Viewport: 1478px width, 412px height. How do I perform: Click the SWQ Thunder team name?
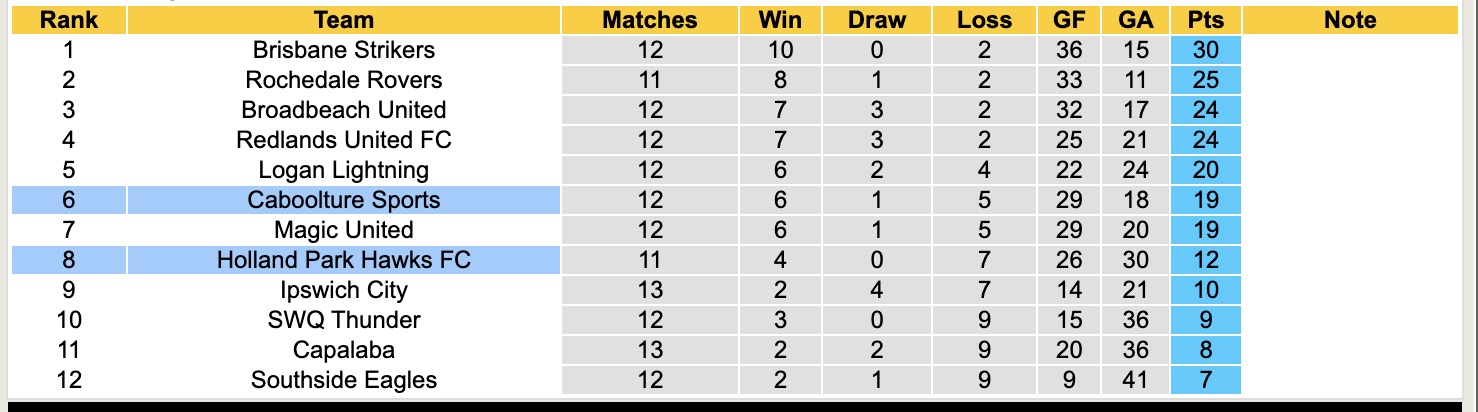(x=343, y=320)
